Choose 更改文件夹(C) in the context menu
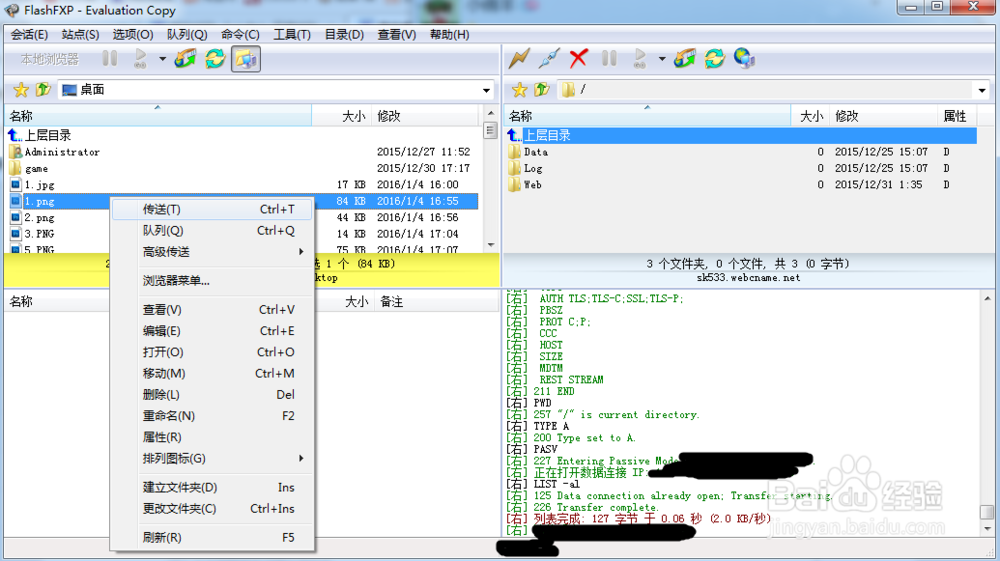The image size is (1000, 561). 212,509
